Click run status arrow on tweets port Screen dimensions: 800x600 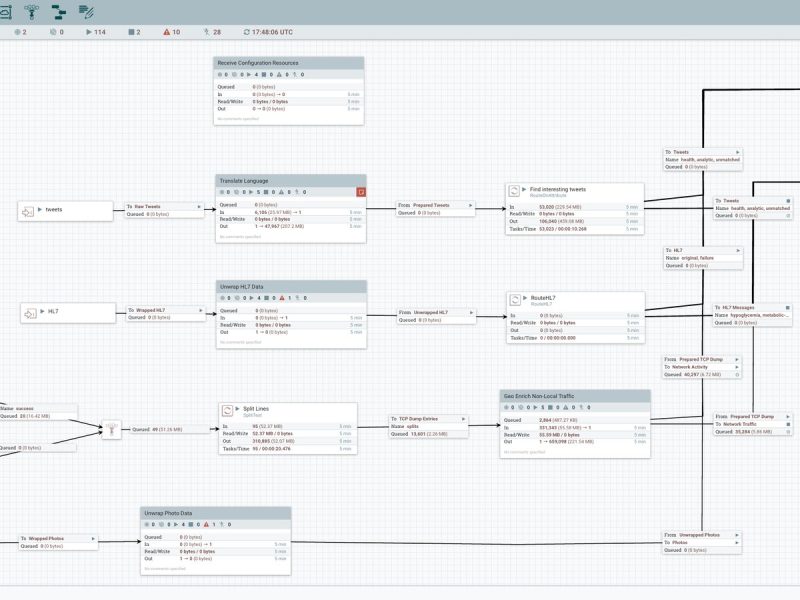pos(40,209)
